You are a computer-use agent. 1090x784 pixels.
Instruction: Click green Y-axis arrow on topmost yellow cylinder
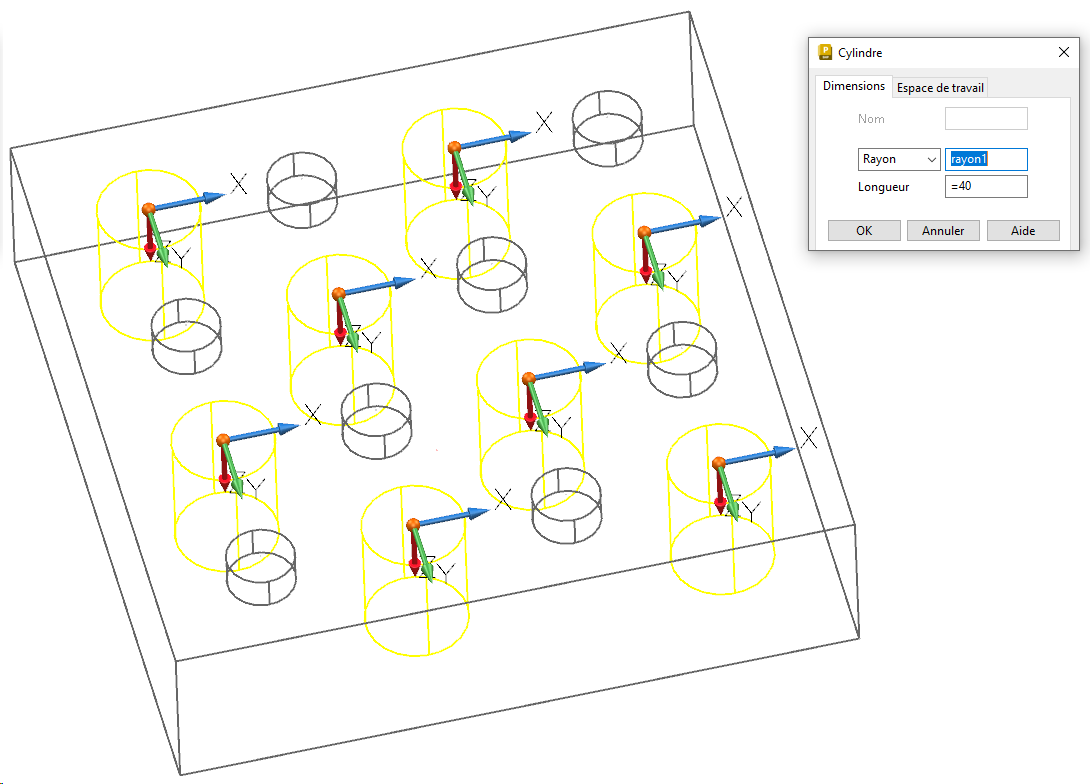pyautogui.click(x=465, y=174)
